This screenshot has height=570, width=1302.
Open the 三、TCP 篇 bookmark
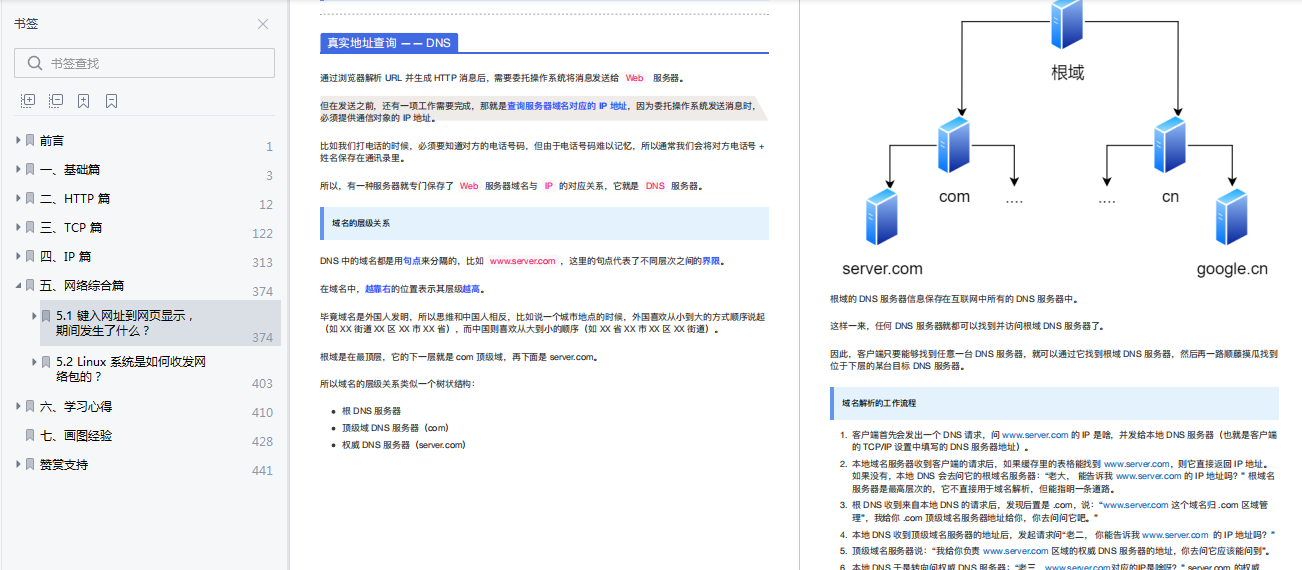coord(71,228)
